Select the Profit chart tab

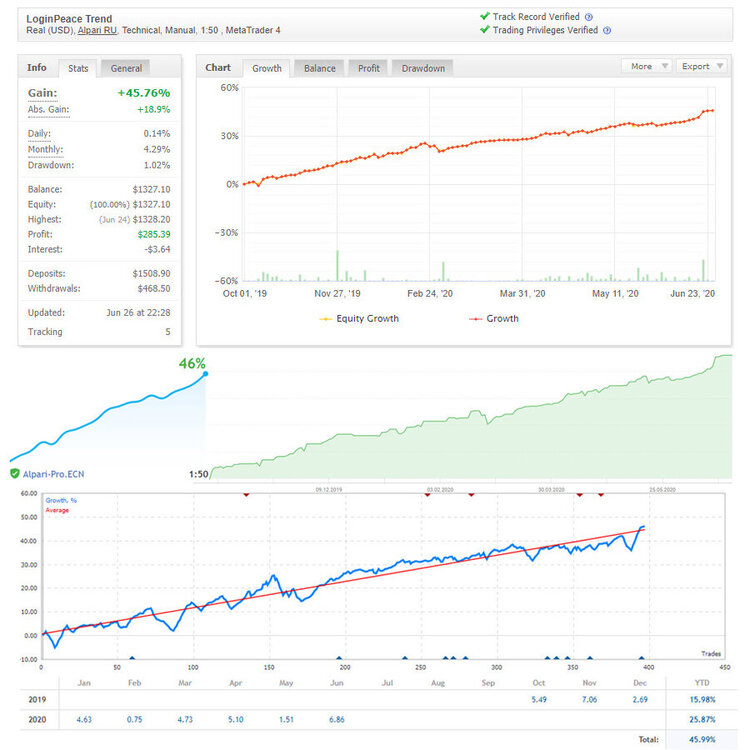[x=368, y=68]
